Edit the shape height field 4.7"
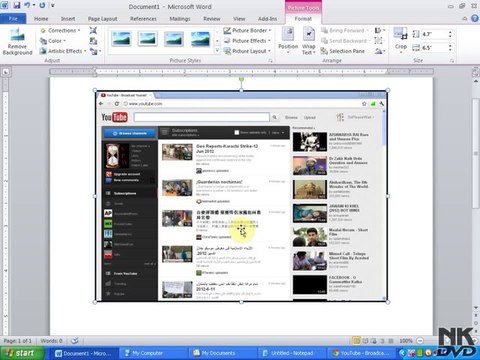 [x=433, y=34]
